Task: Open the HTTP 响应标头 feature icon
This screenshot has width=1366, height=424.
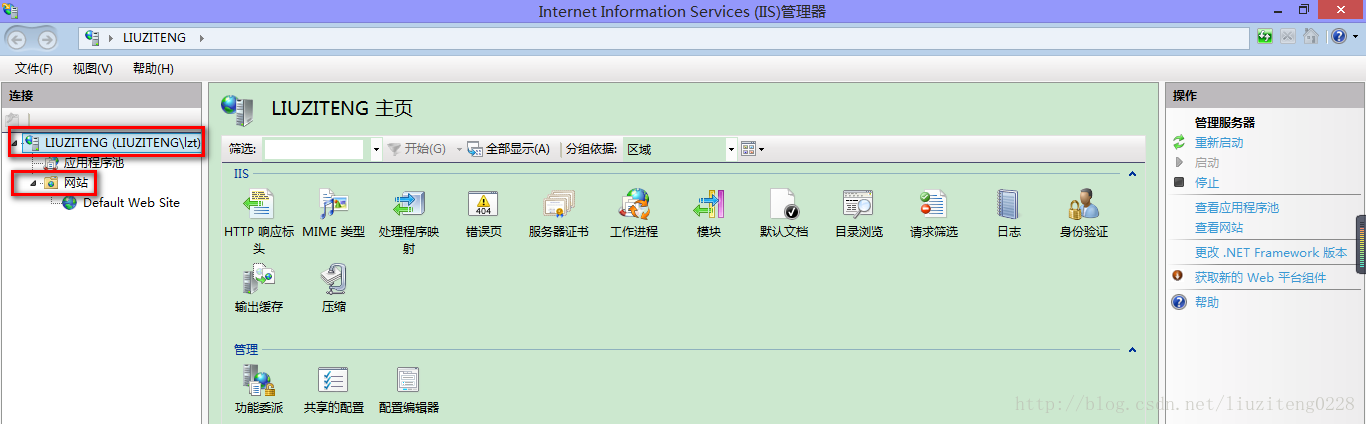Action: [259, 204]
